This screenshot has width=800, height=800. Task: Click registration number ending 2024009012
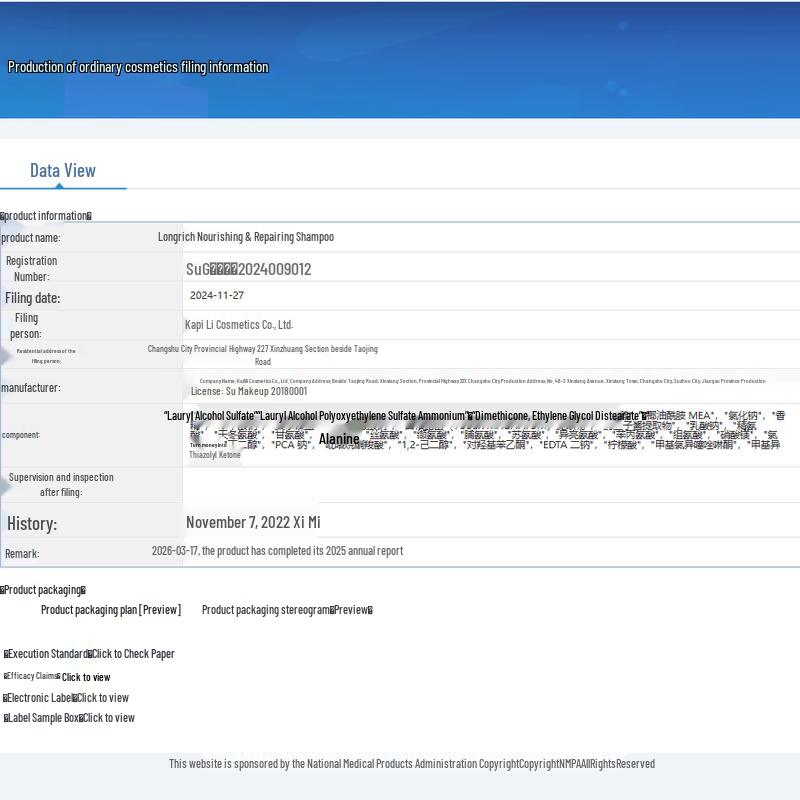[x=248, y=269]
